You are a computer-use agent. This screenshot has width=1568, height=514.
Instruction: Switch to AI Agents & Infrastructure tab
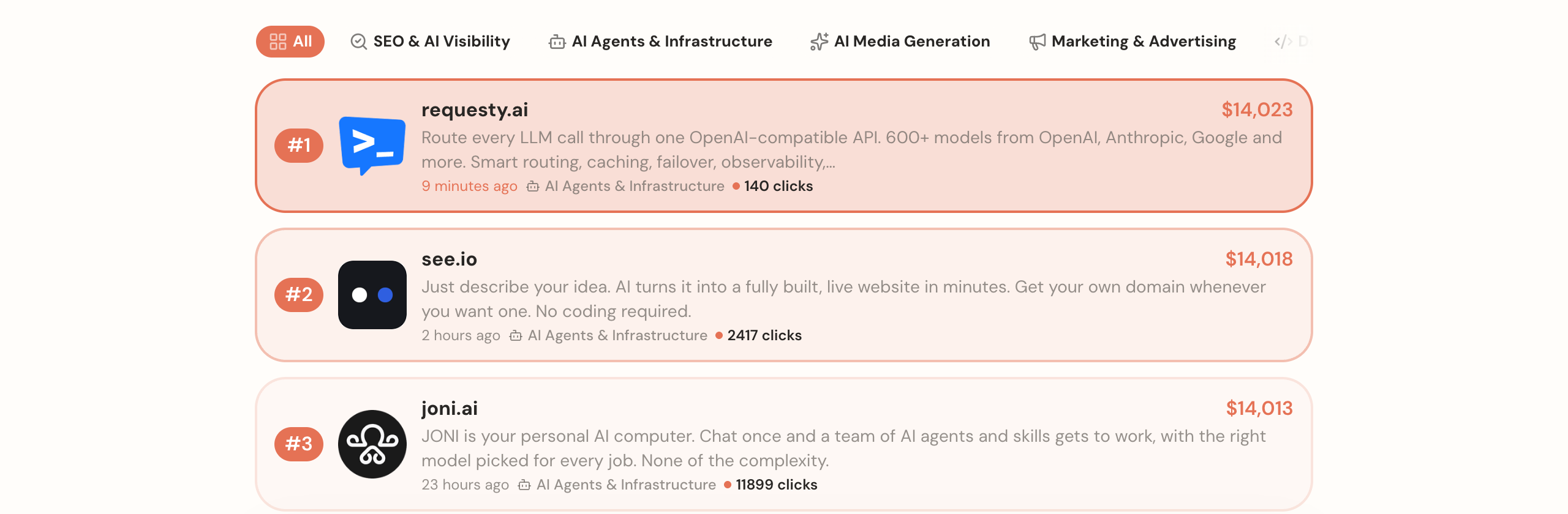pos(660,42)
